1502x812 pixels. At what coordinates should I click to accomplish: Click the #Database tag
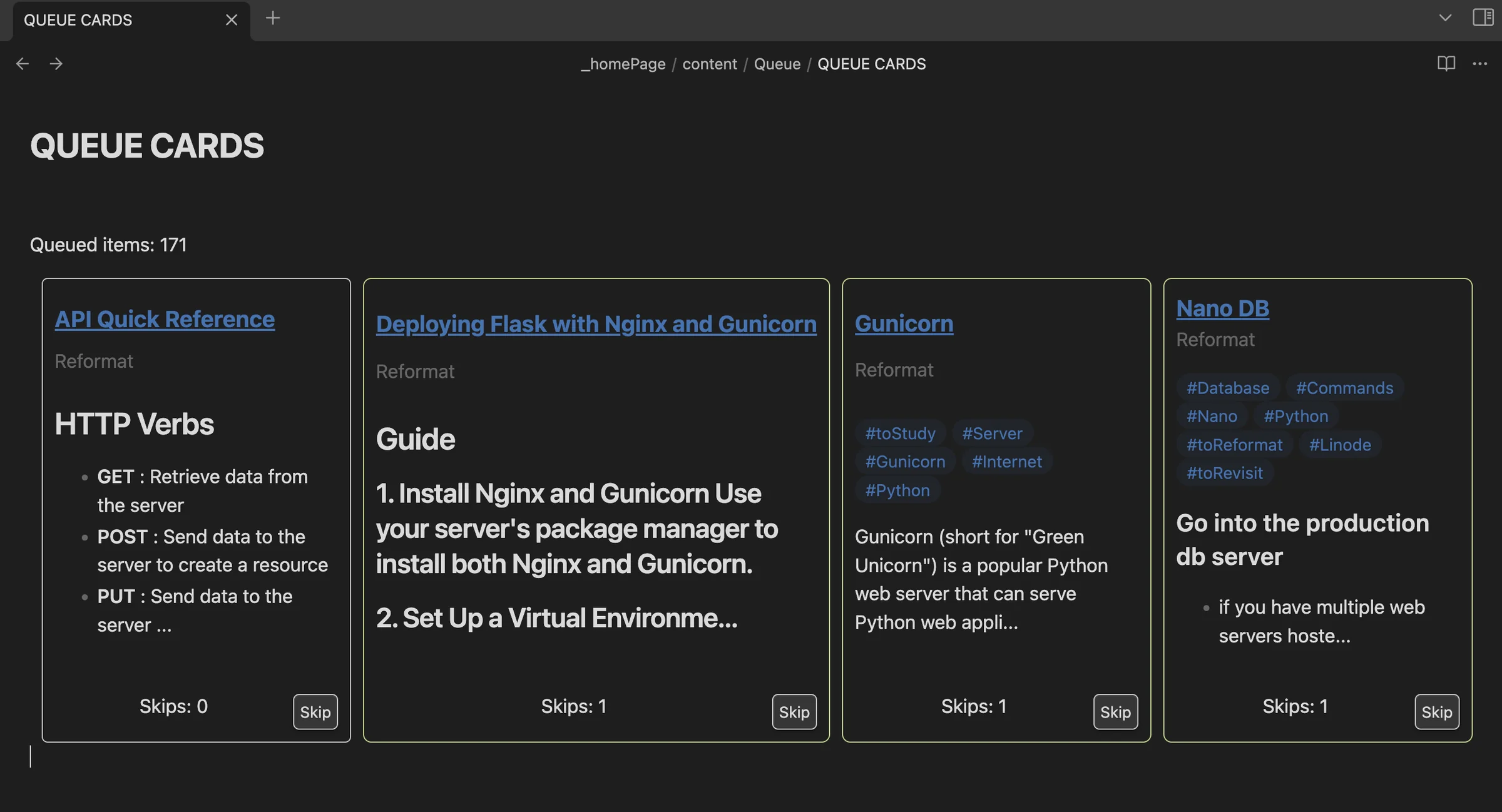(x=1227, y=387)
